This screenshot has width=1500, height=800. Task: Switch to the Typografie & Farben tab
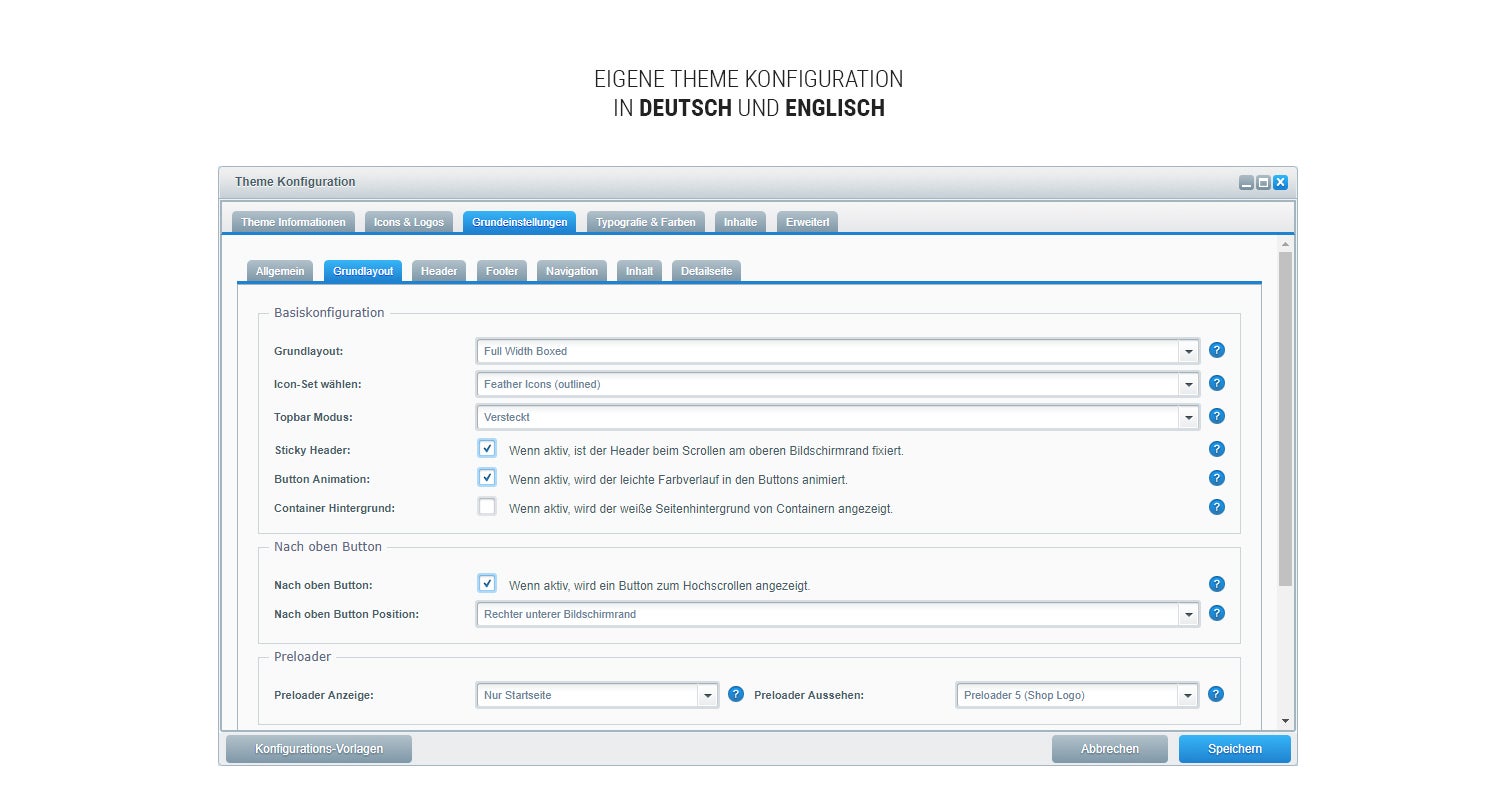click(x=646, y=222)
